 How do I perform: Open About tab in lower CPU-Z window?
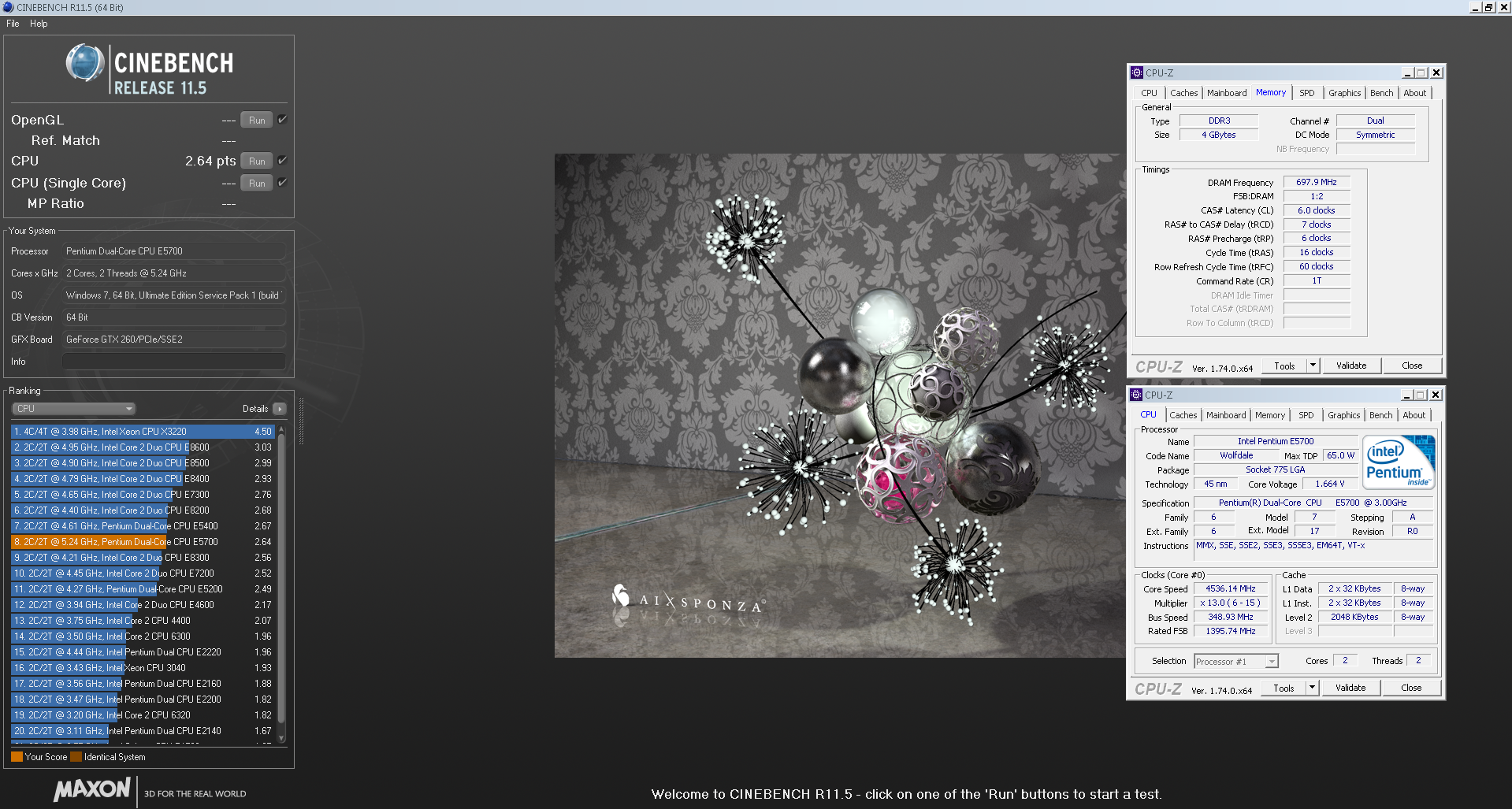point(1414,415)
